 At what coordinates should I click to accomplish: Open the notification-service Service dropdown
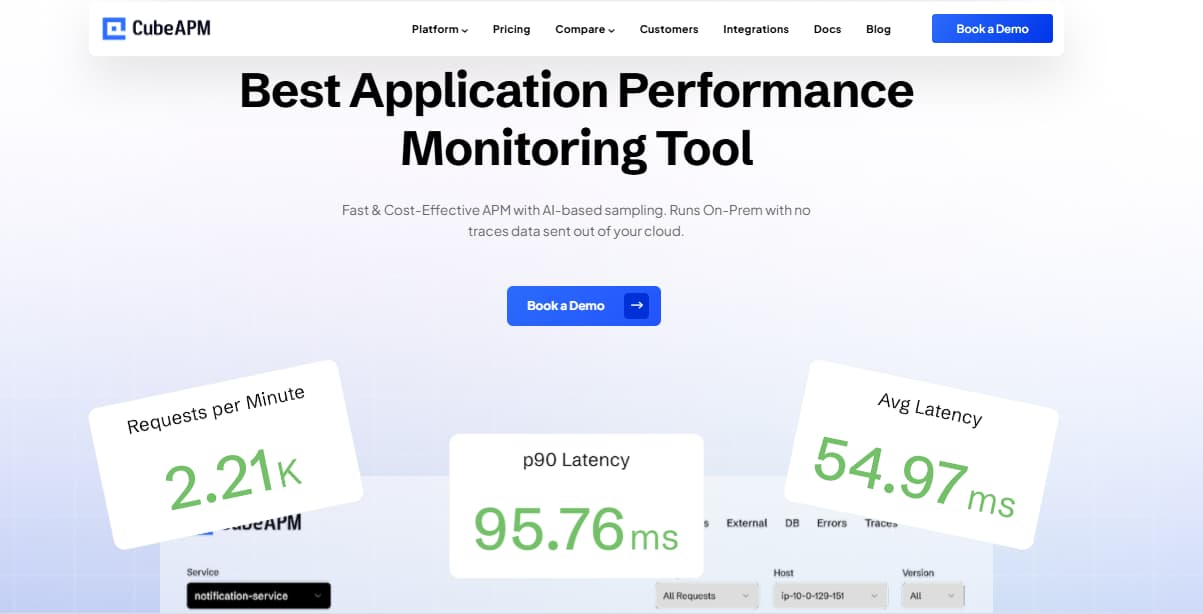coord(258,596)
